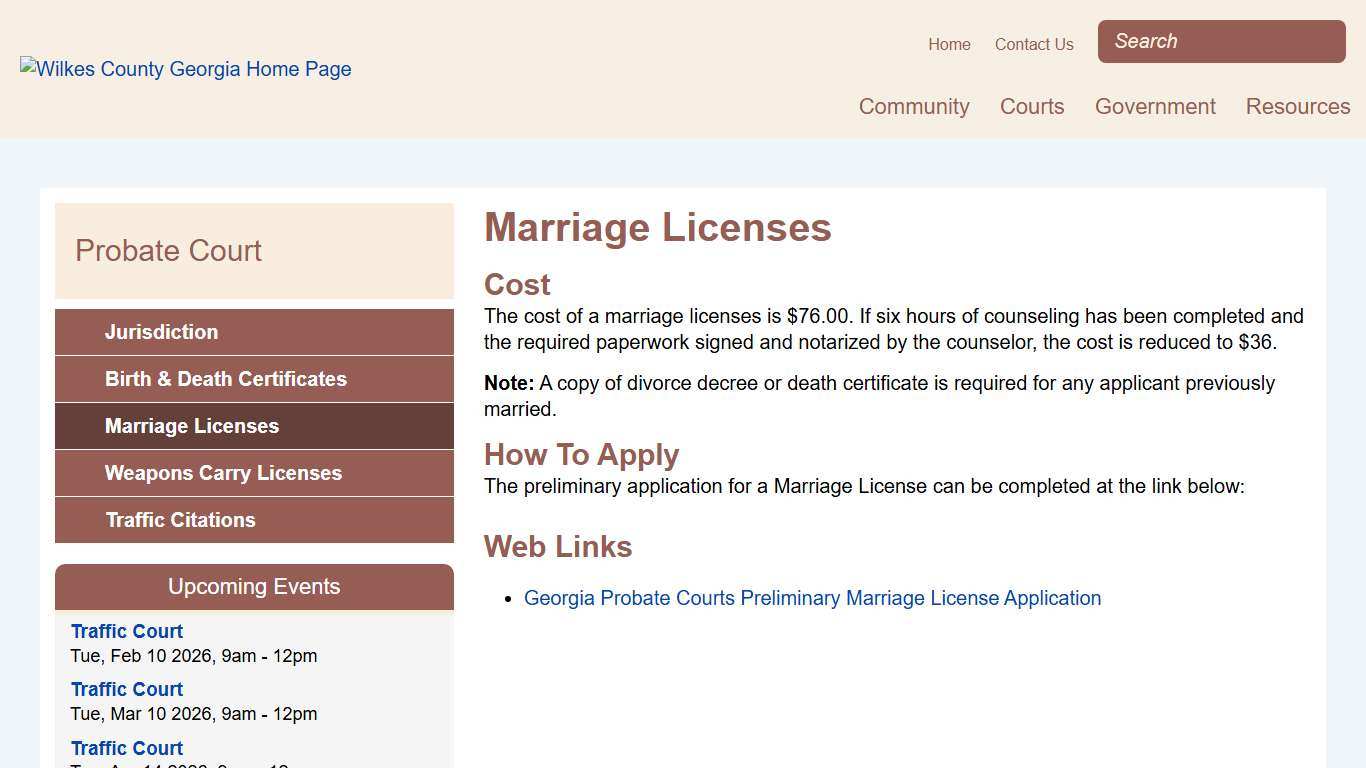
Task: Open the Government navigation menu
Action: 1155,107
